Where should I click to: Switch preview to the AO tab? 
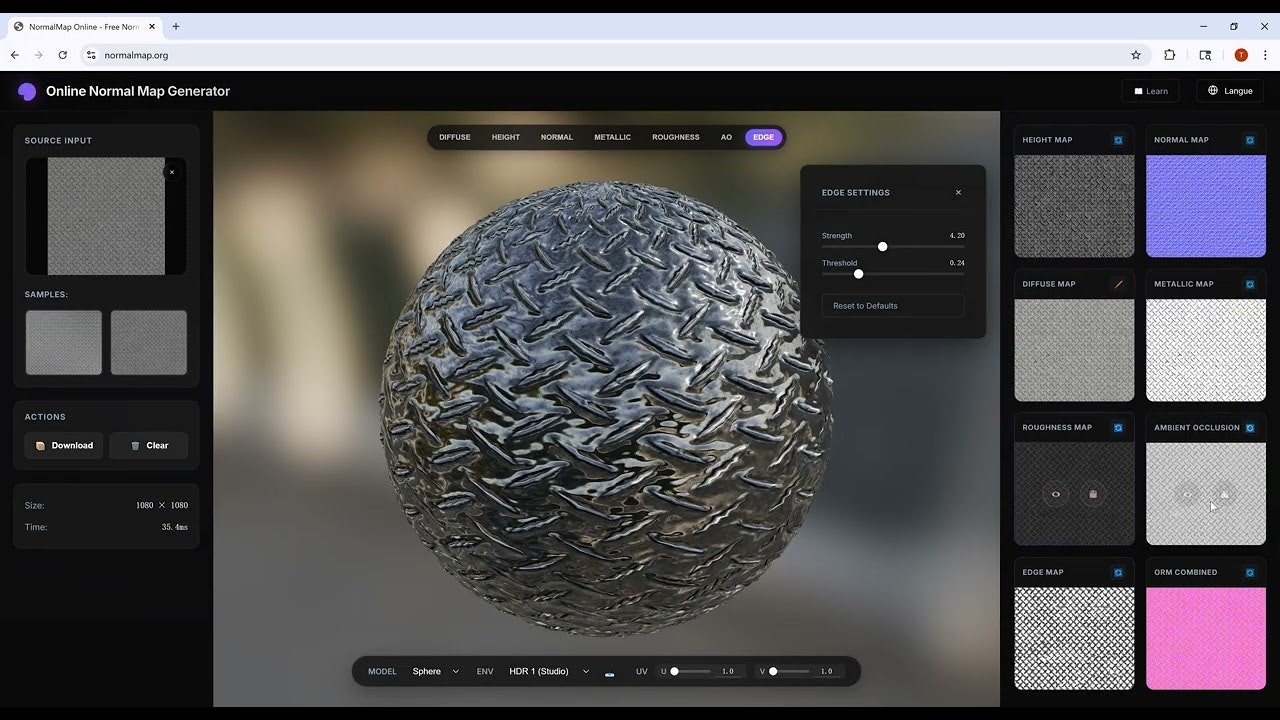[726, 137]
